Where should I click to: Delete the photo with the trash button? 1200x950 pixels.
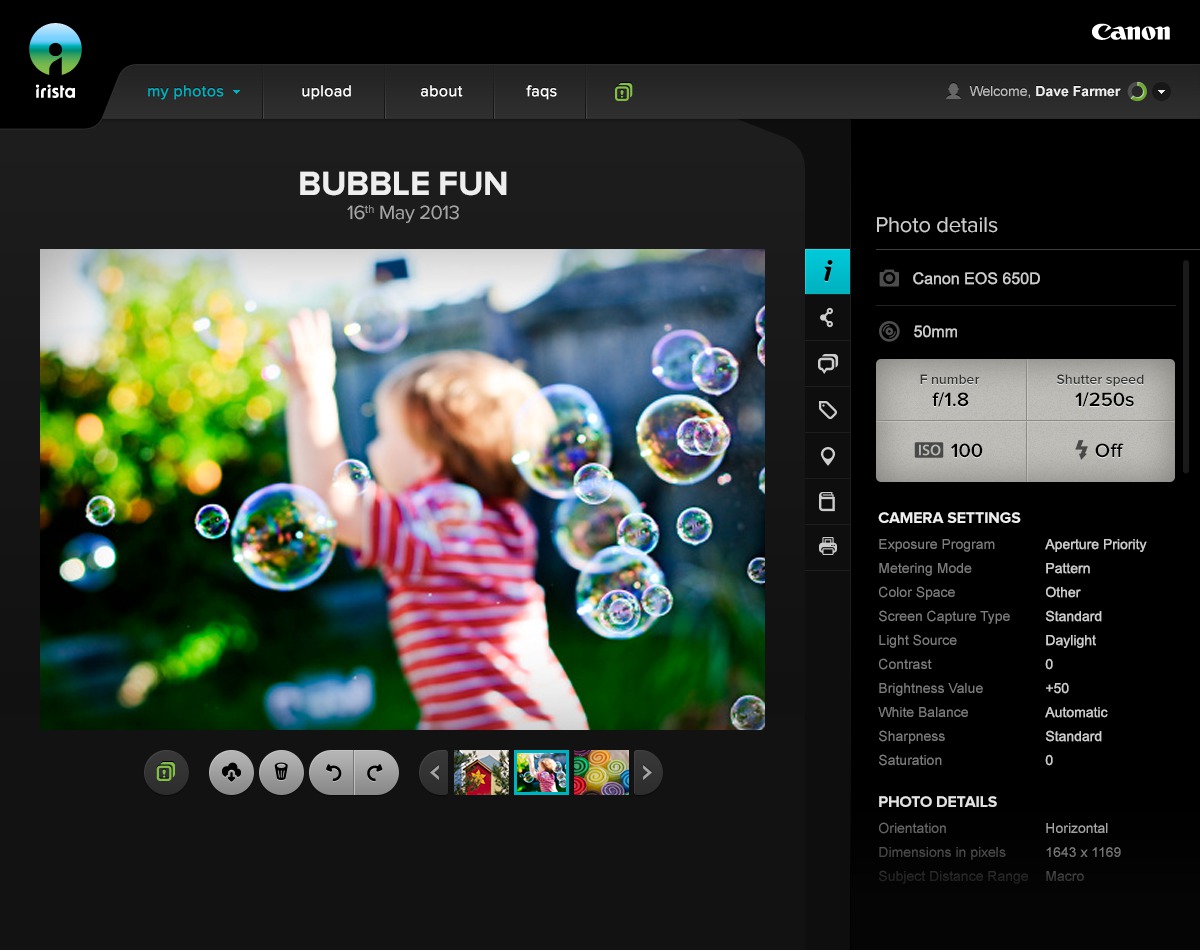tap(281, 772)
